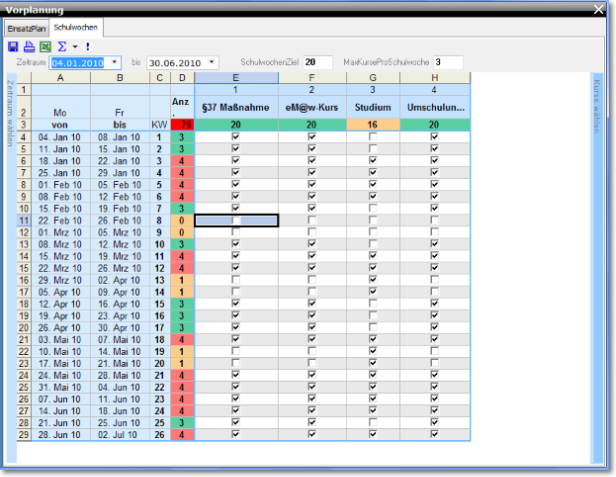Open the end date 30.06.2010 dropdown
This screenshot has height=477, width=616.
212,62
